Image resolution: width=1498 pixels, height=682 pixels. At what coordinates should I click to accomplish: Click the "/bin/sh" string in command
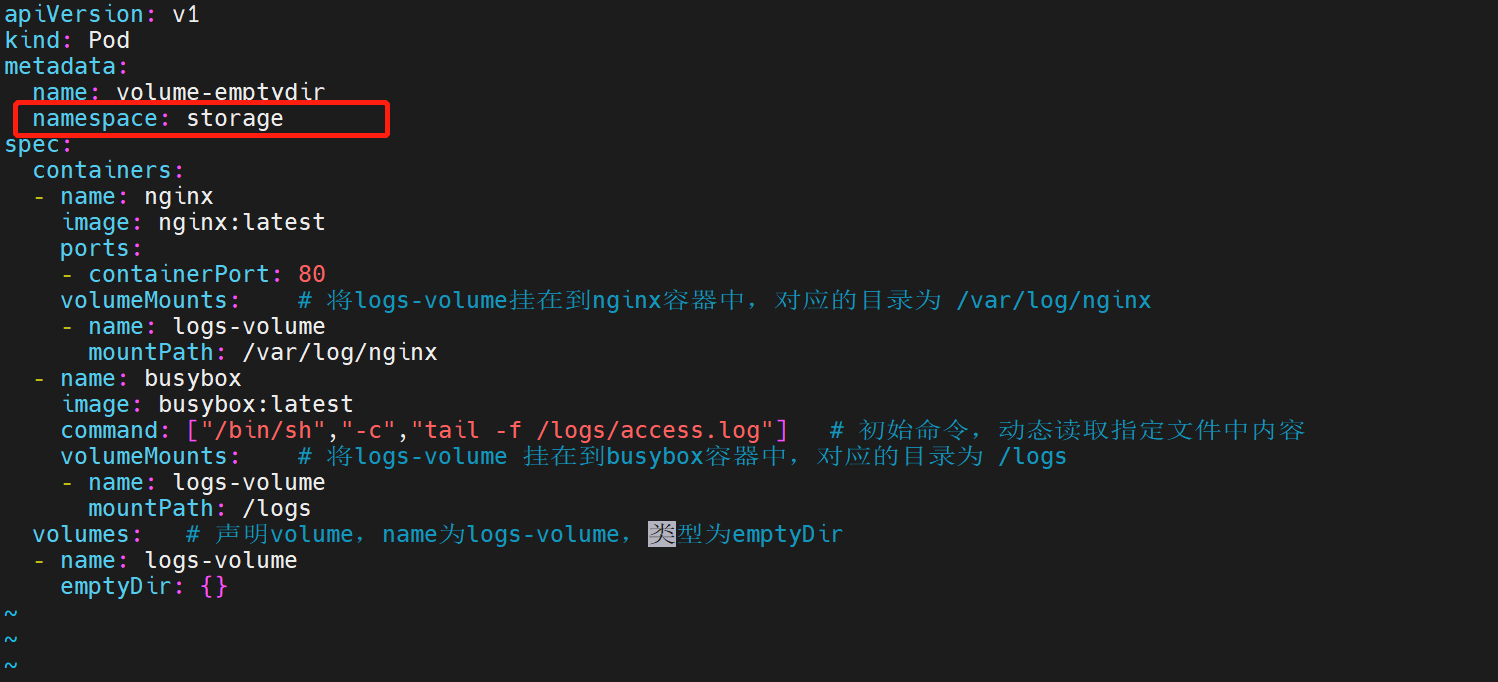pyautogui.click(x=263, y=430)
